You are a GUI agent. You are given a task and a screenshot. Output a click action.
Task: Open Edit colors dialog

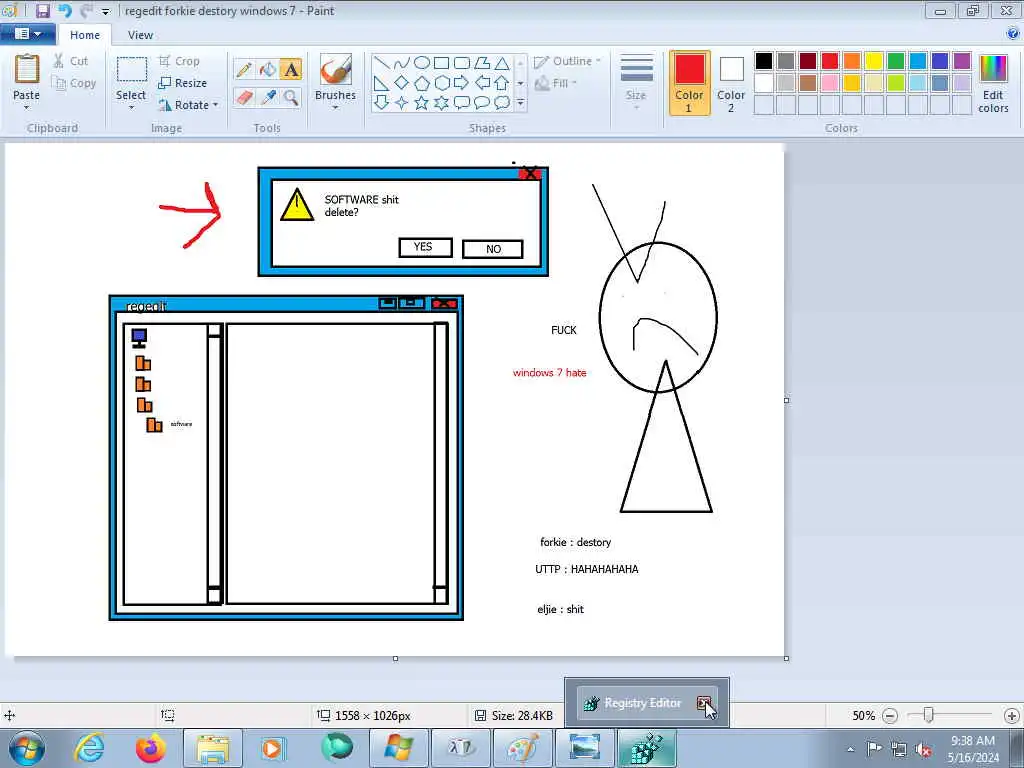[x=993, y=83]
